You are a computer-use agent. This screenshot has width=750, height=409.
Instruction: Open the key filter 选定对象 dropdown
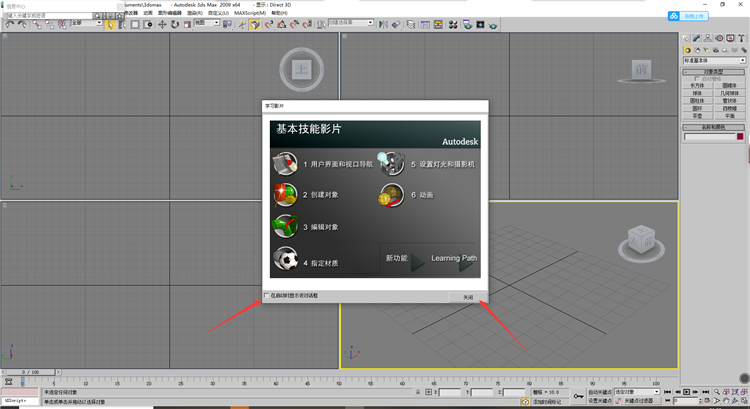(x=637, y=392)
